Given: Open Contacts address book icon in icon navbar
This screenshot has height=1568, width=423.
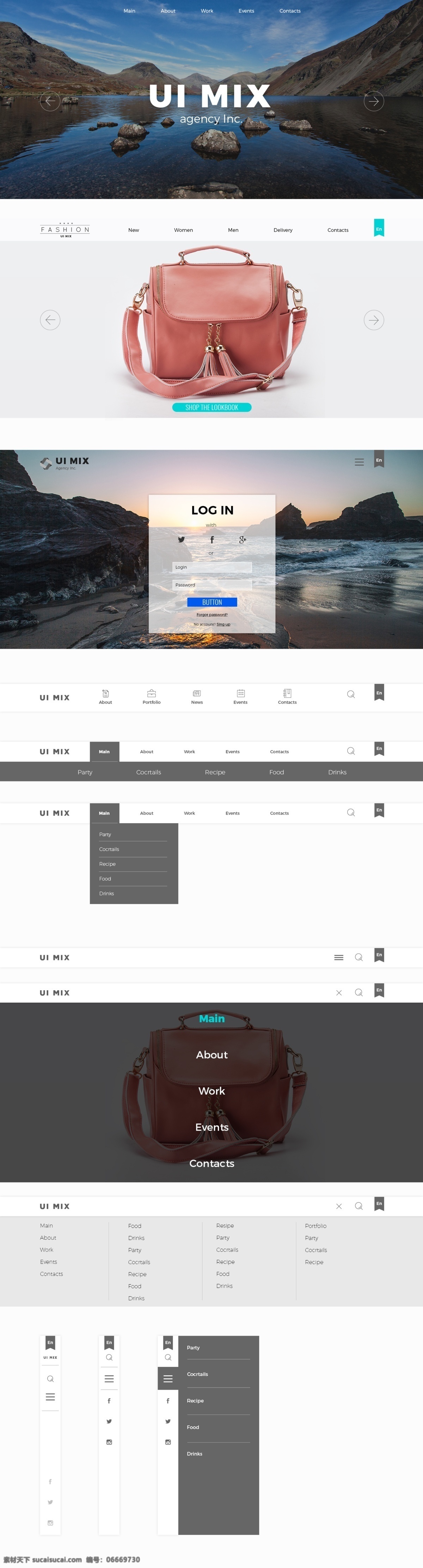Looking at the screenshot, I should tap(288, 697).
